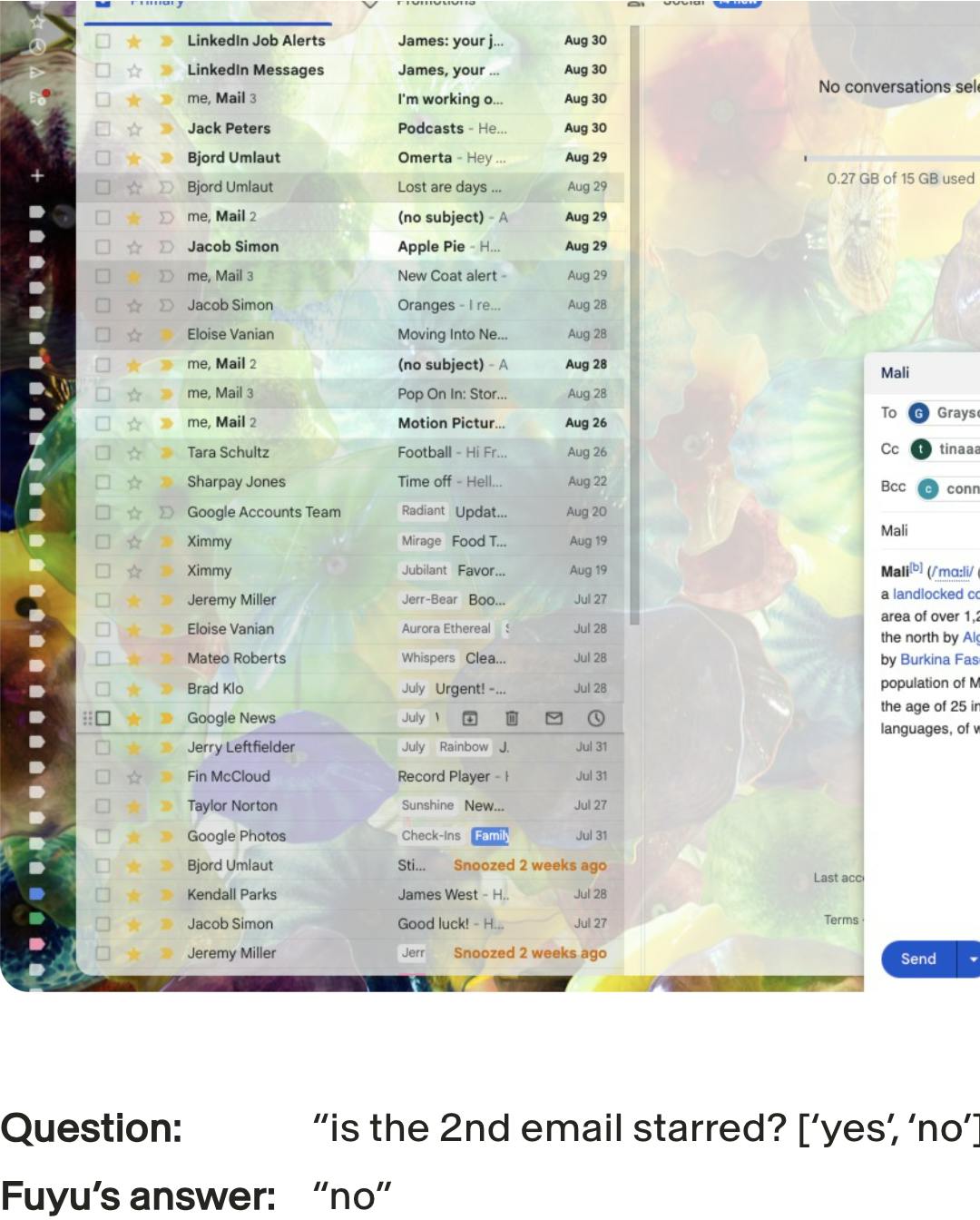The height and width of the screenshot is (1220, 980).
Task: Open the /mɑːli/ pronunciation link
Action: [x=949, y=572]
